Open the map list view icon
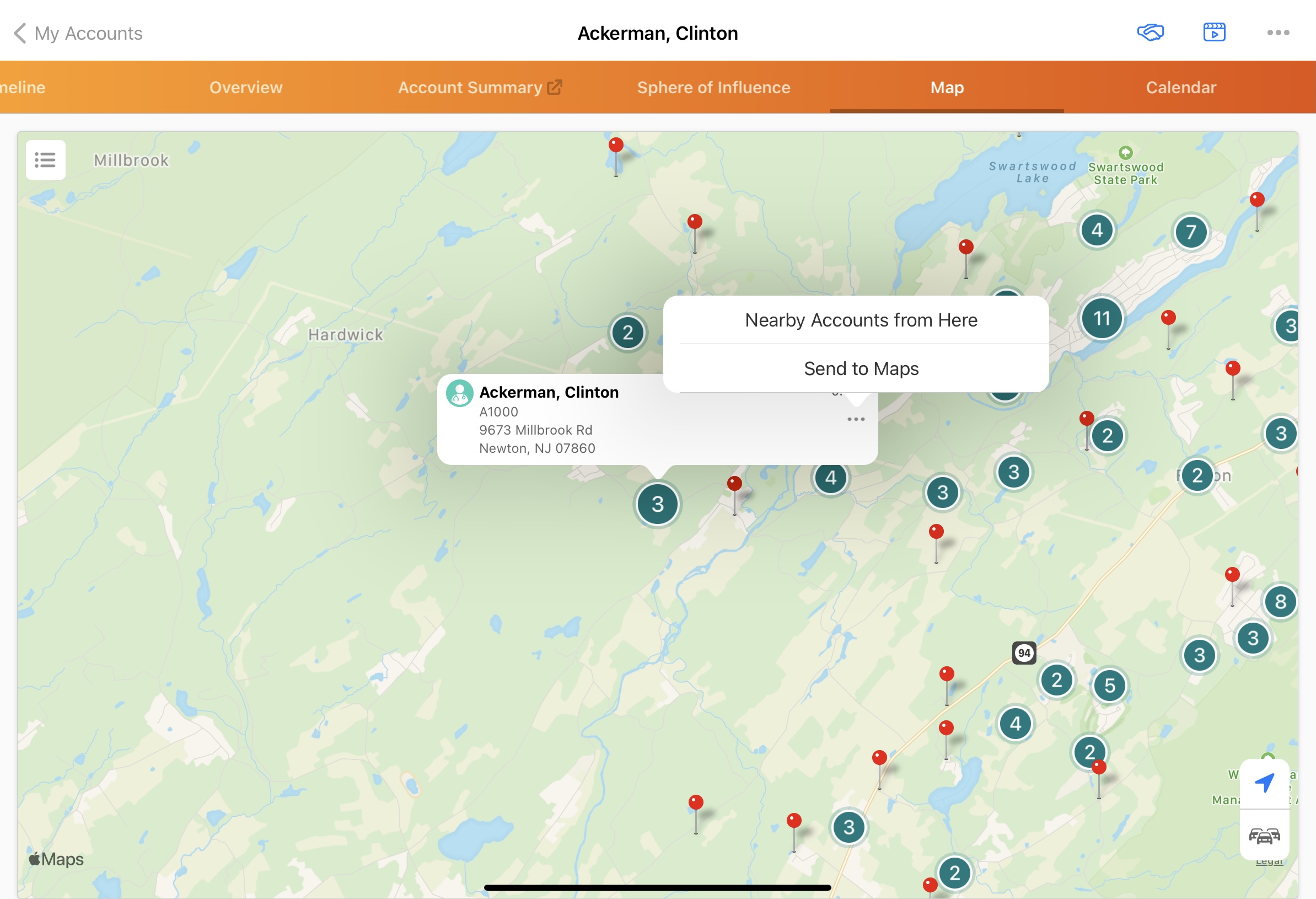This screenshot has height=899, width=1316. (x=45, y=160)
